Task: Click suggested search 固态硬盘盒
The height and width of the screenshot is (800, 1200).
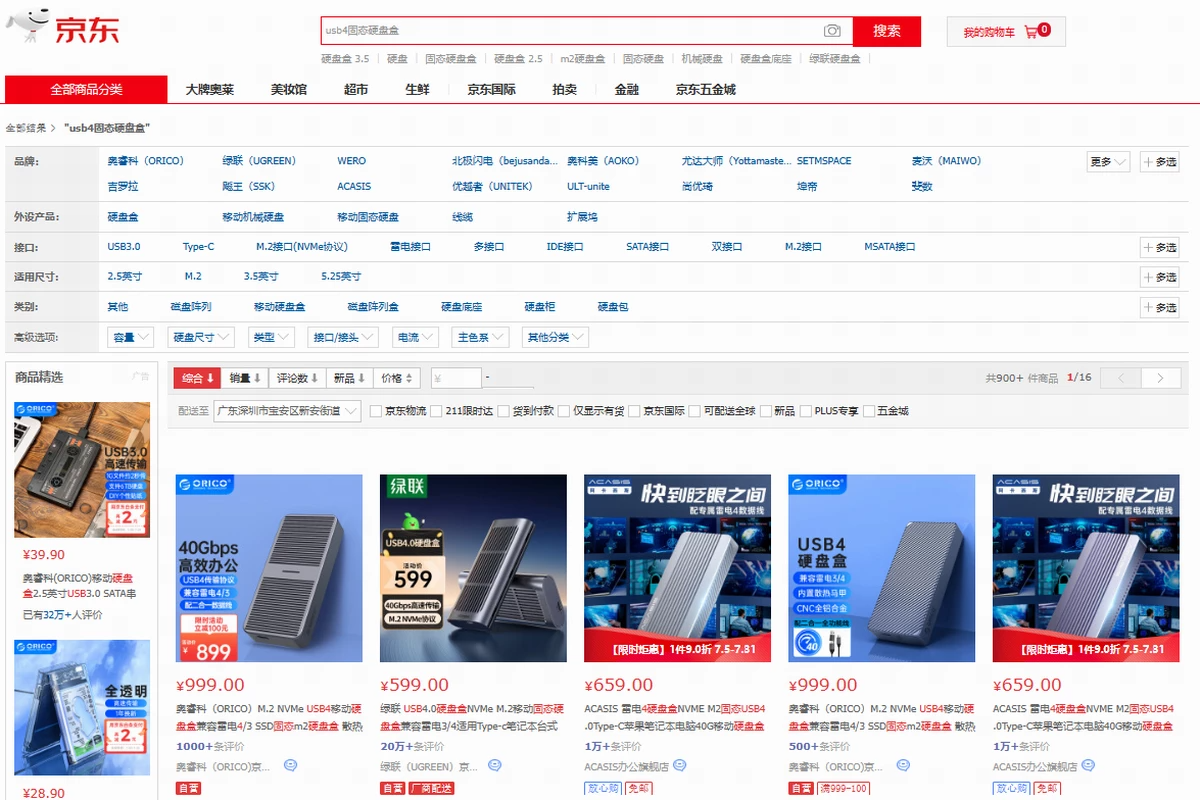Action: [451, 59]
